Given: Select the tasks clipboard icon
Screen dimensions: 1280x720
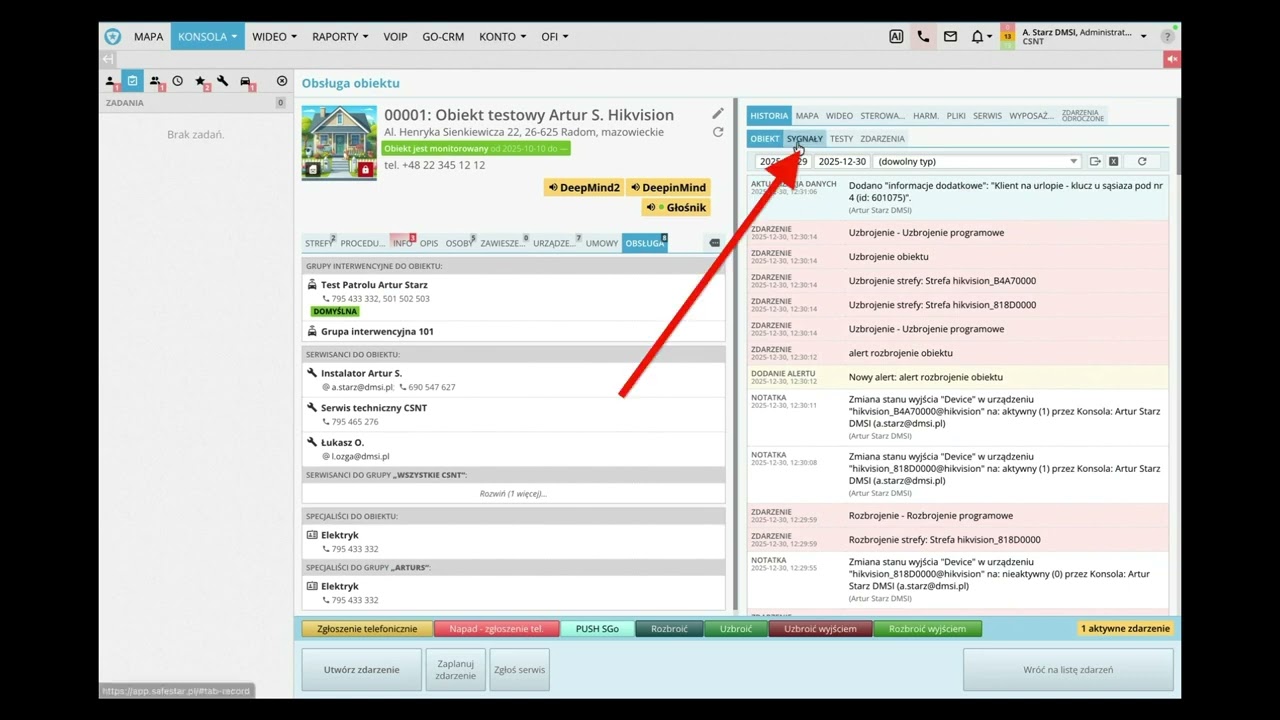Looking at the screenshot, I should click(x=132, y=81).
